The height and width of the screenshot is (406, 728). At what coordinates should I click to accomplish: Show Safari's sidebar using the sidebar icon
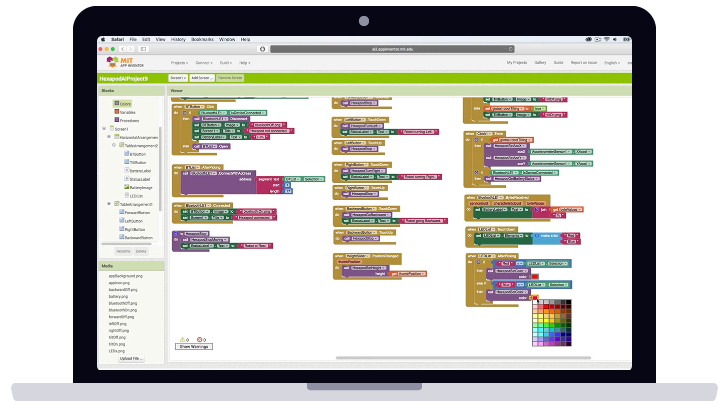[143, 49]
